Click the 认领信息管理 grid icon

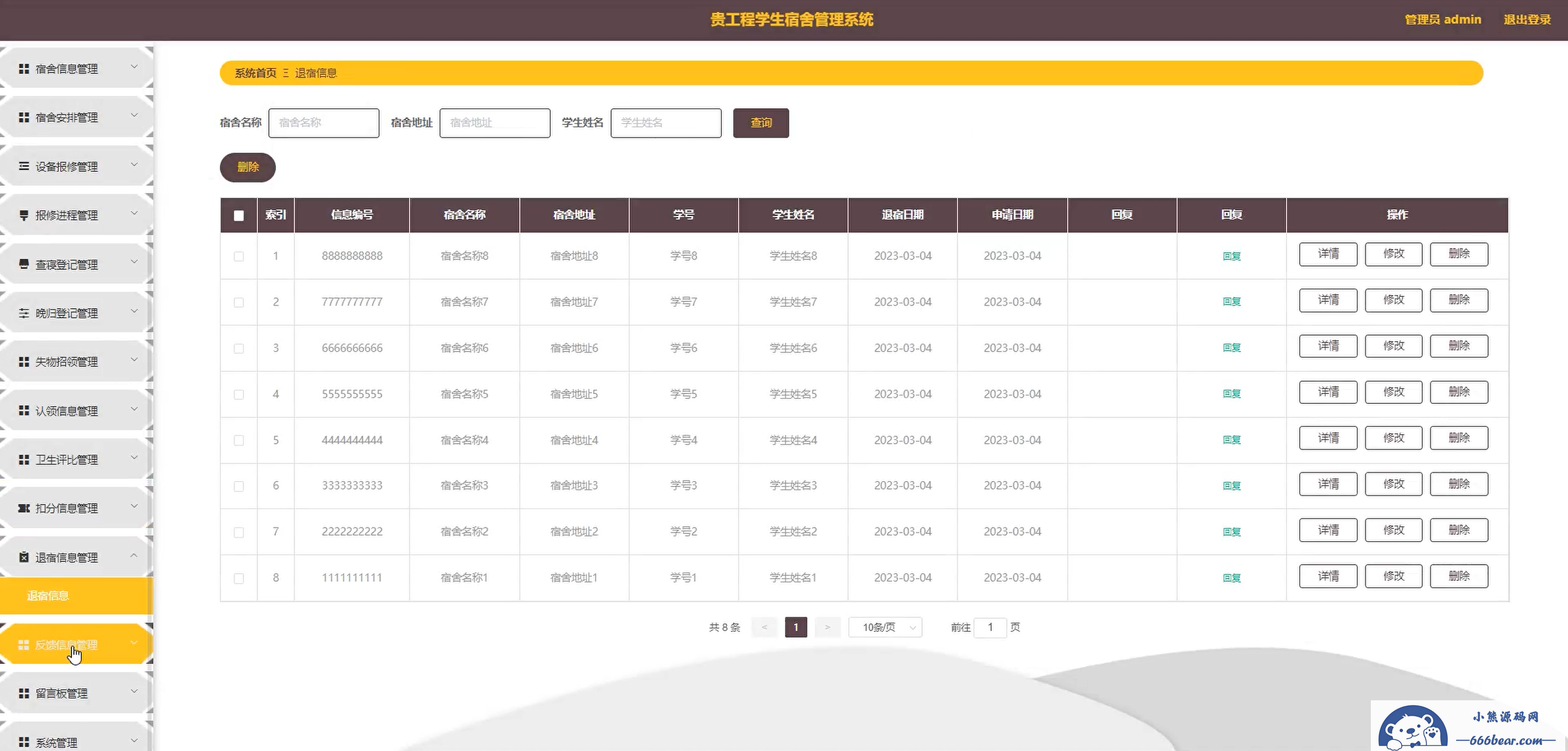(x=24, y=410)
